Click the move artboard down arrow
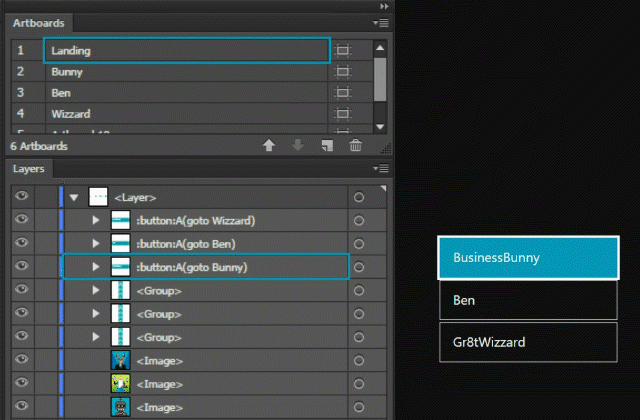Image resolution: width=640 pixels, height=420 pixels. coord(297,146)
